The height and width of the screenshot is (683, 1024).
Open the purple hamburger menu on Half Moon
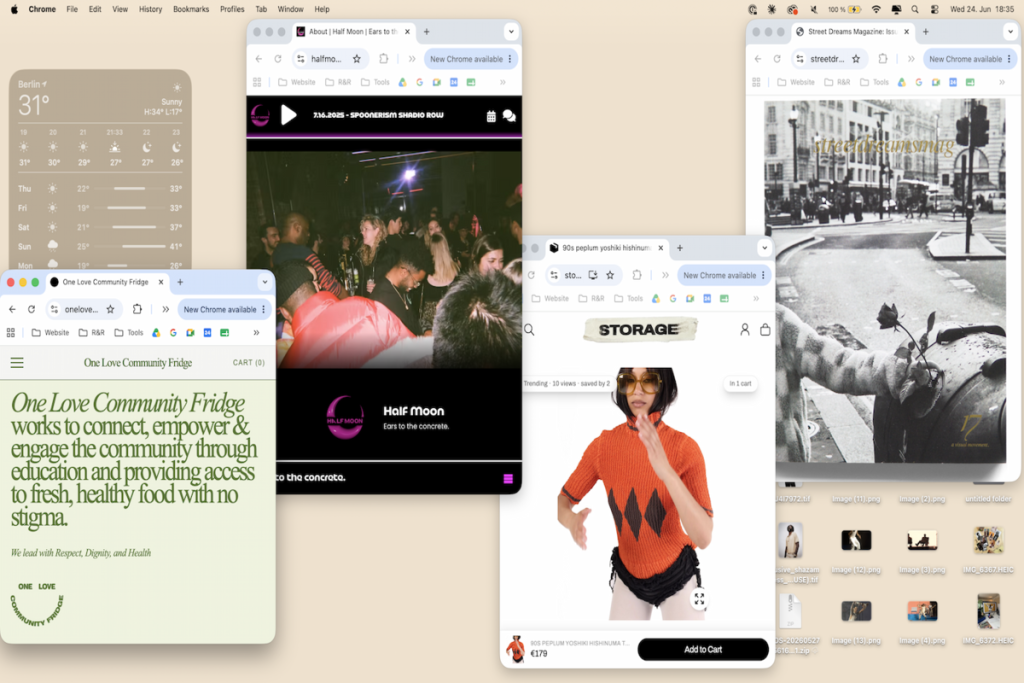coord(508,479)
